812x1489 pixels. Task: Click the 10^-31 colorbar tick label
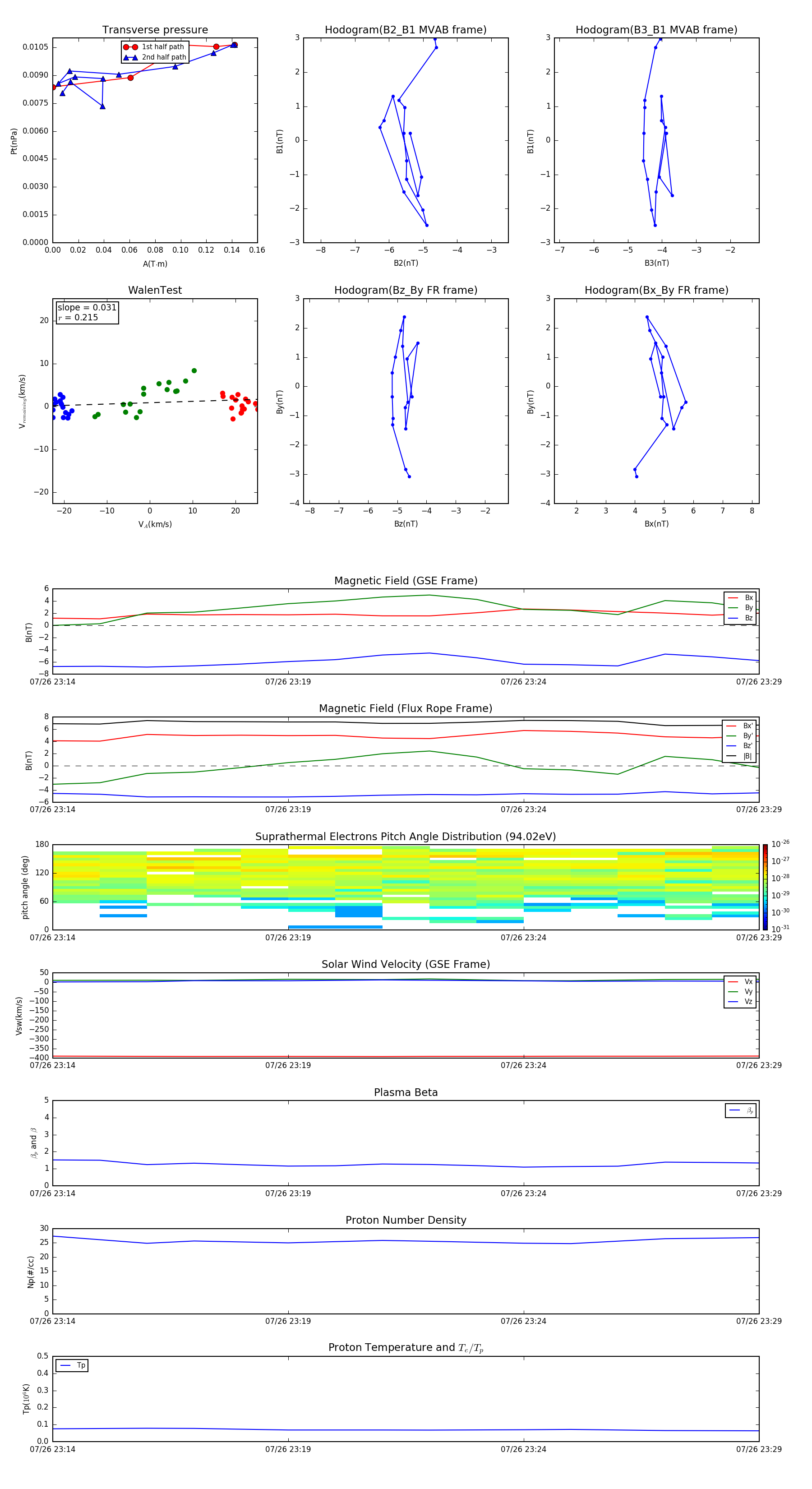pyautogui.click(x=780, y=929)
